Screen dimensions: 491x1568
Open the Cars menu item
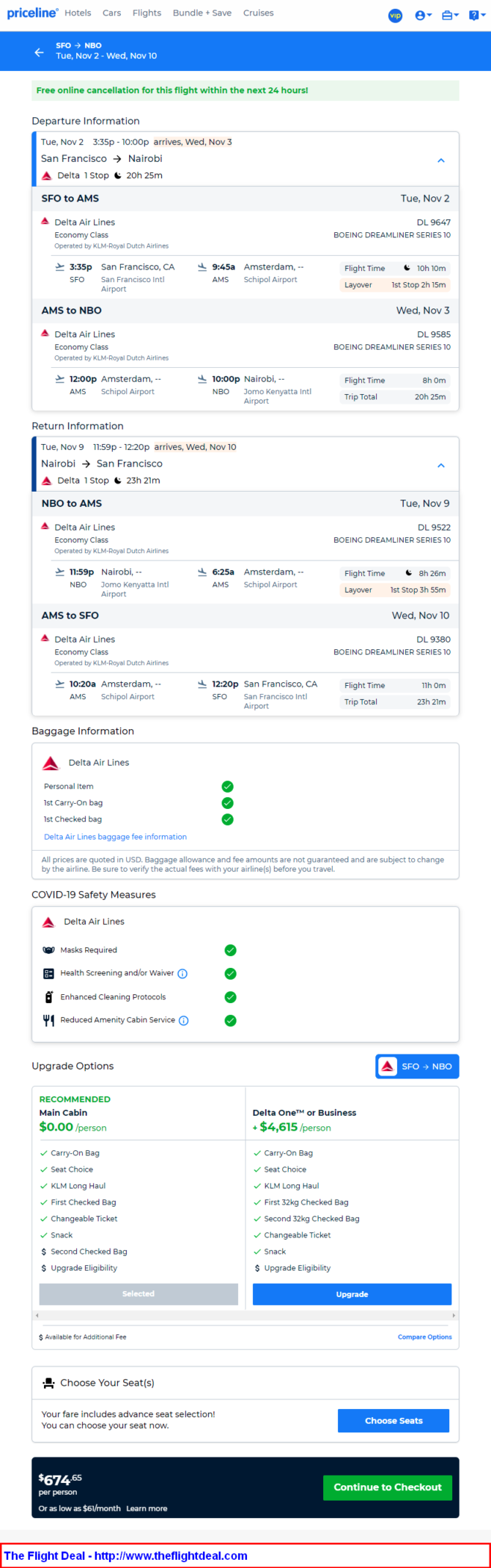click(x=112, y=13)
